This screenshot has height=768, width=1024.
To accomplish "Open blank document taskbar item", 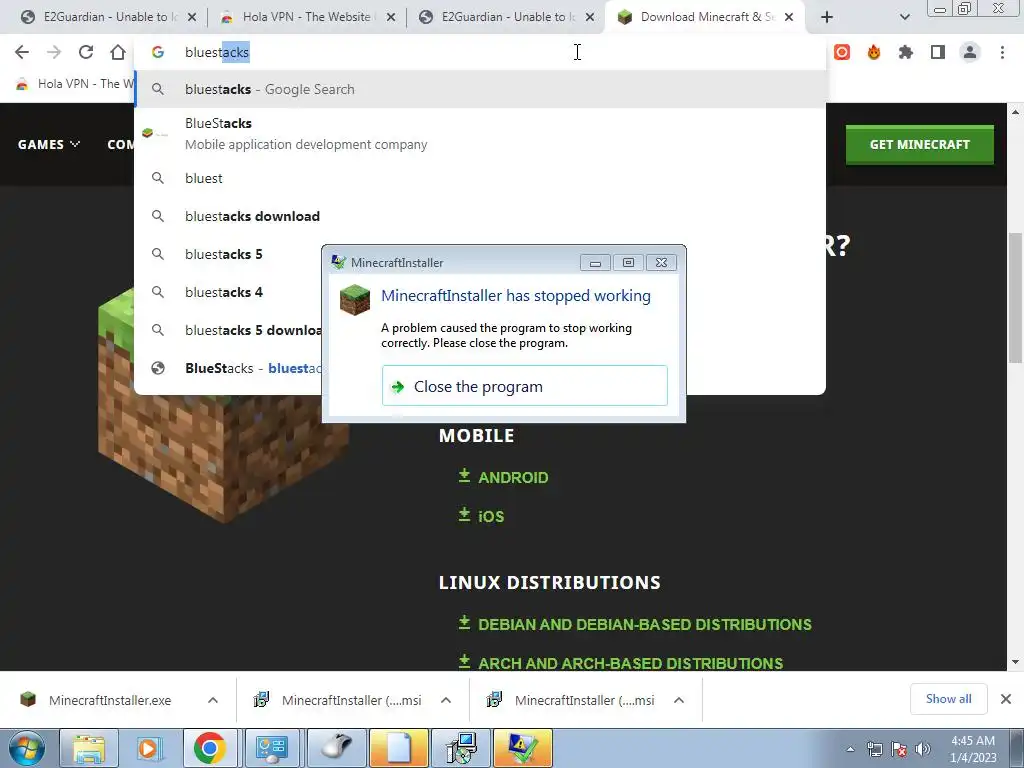I will [x=398, y=748].
